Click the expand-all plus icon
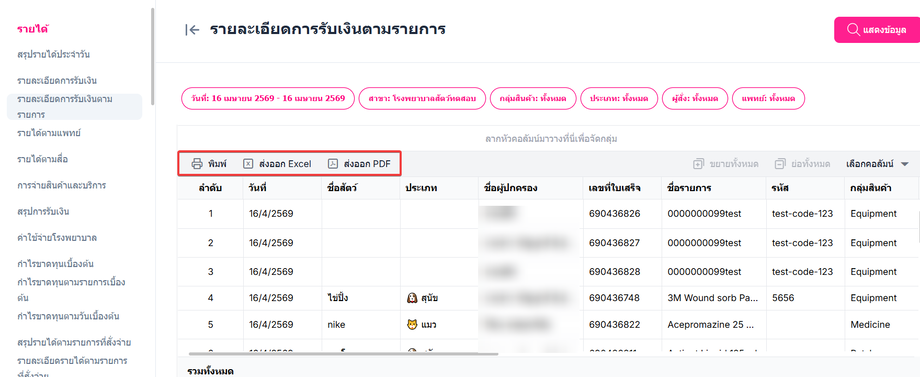Image resolution: width=920 pixels, height=377 pixels. pos(698,164)
